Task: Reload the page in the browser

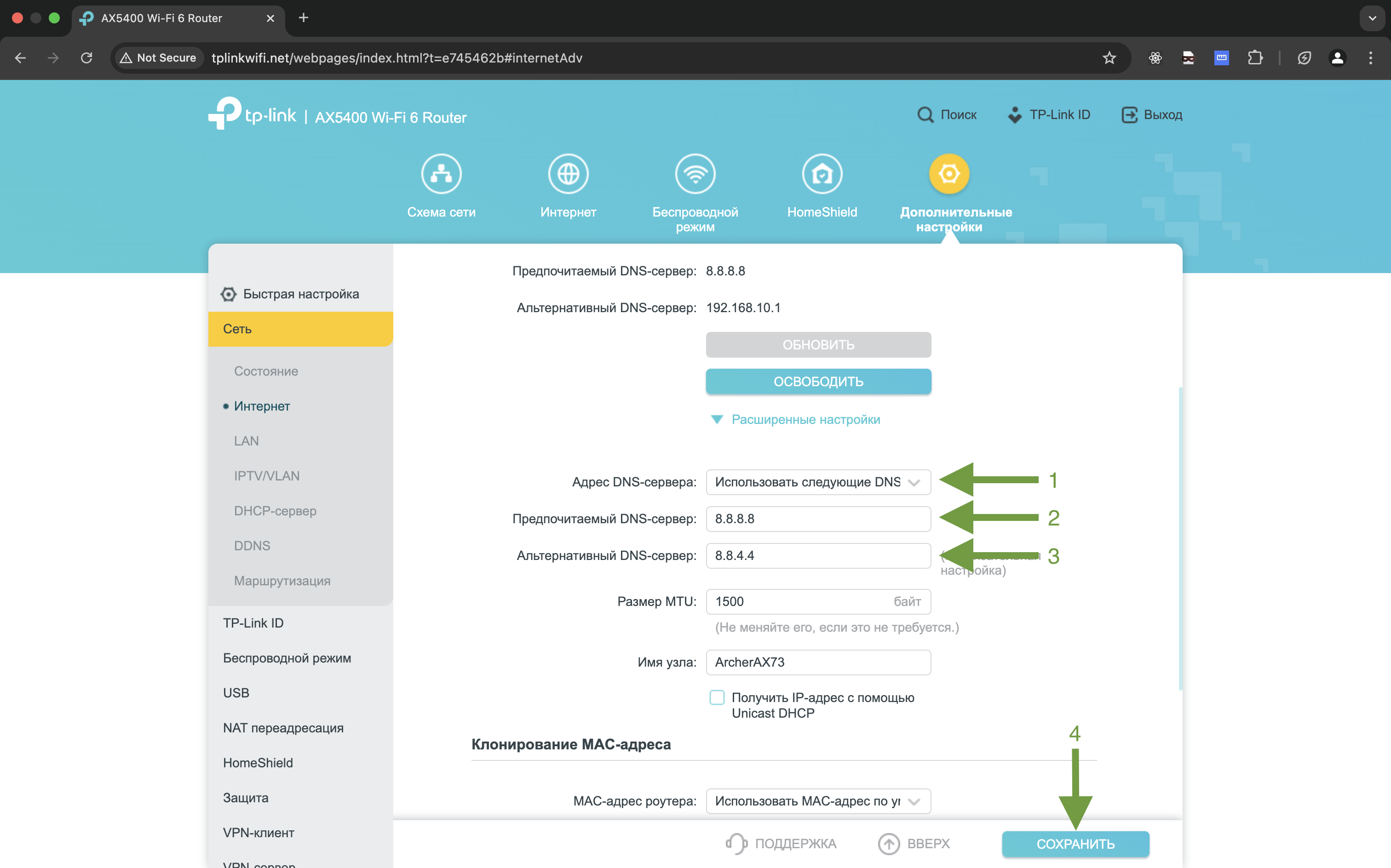Action: [87, 57]
